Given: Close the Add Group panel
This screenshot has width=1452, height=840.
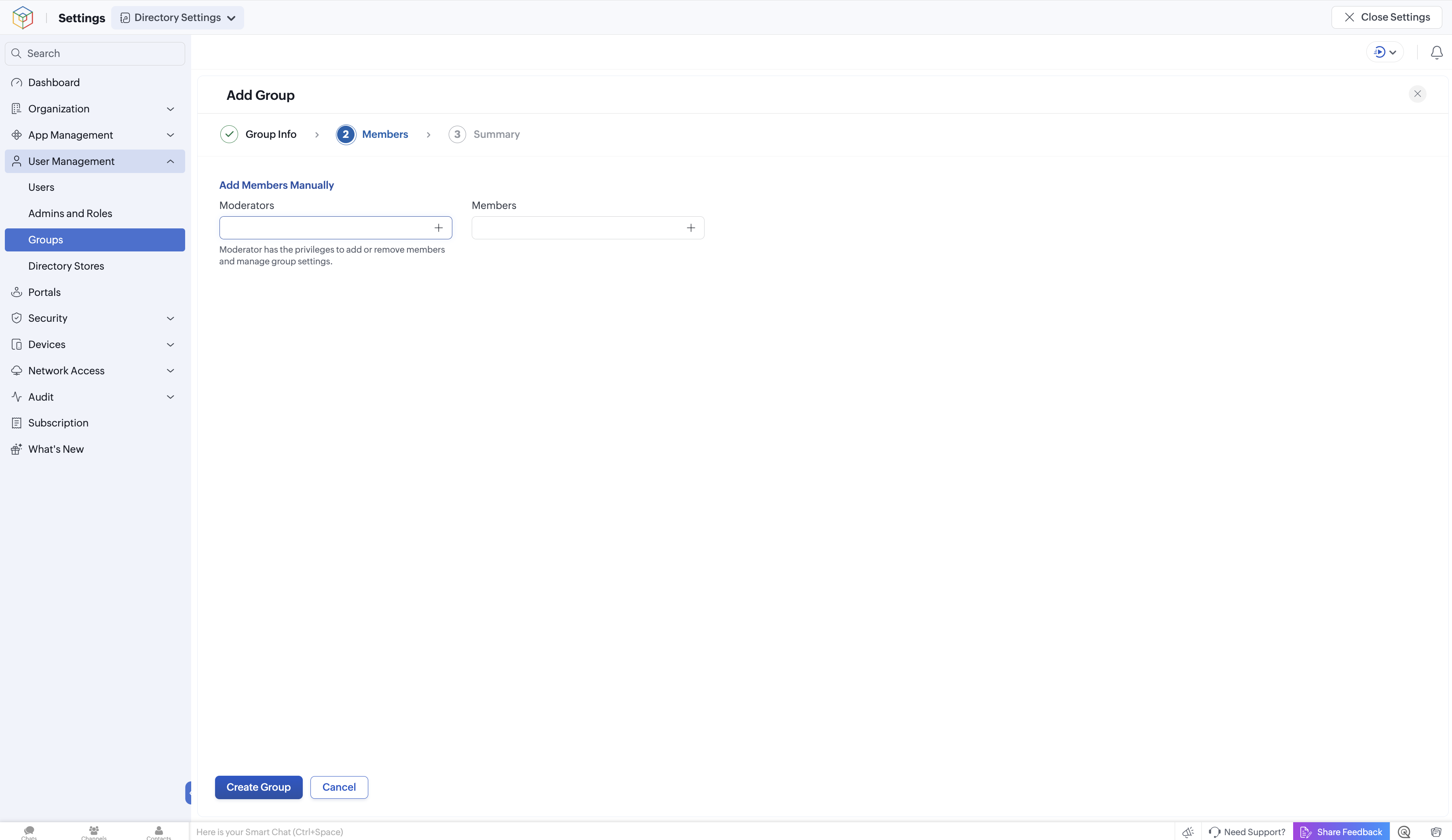Looking at the screenshot, I should pyautogui.click(x=1417, y=94).
